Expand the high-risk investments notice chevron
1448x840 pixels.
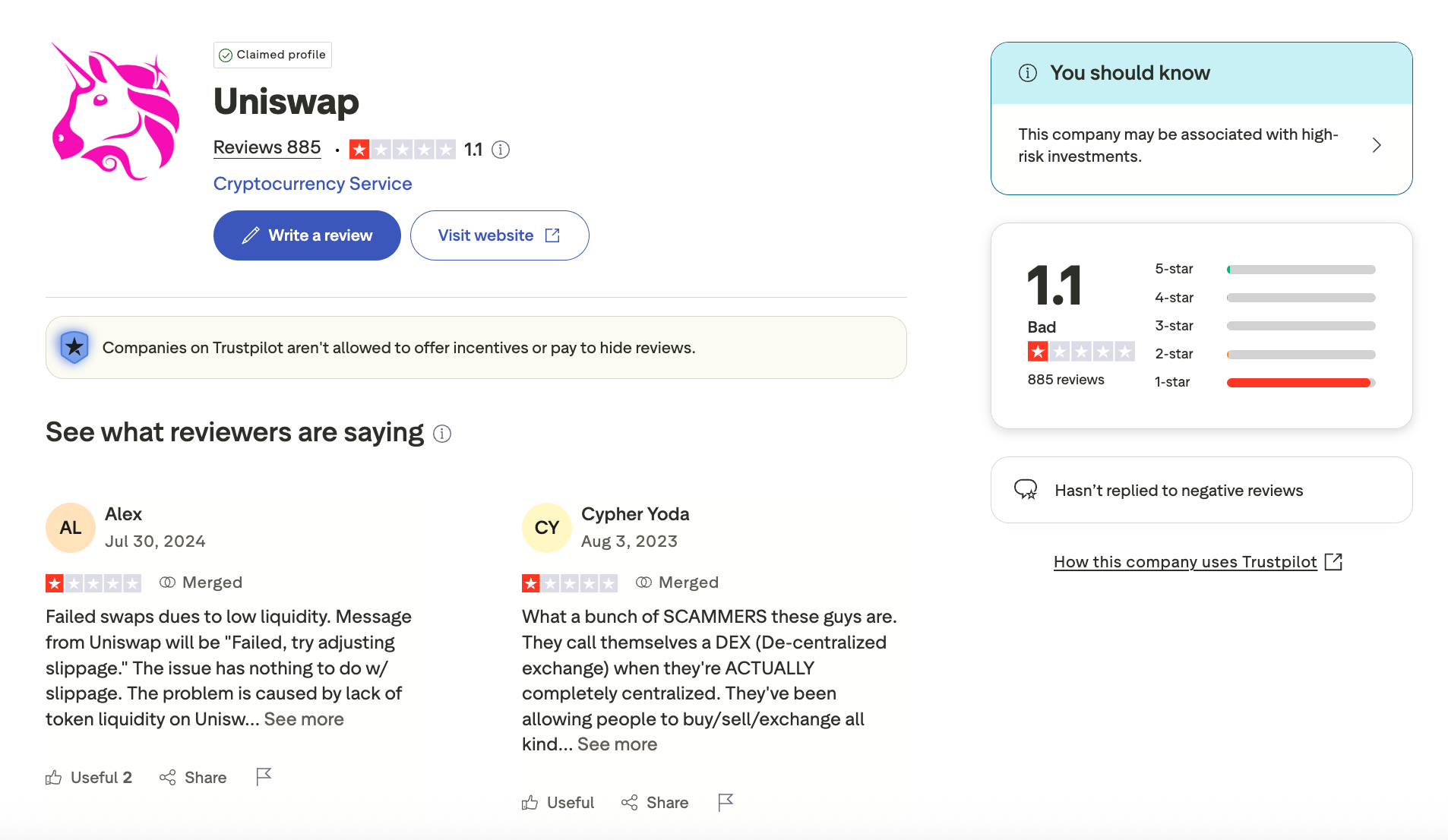tap(1377, 145)
